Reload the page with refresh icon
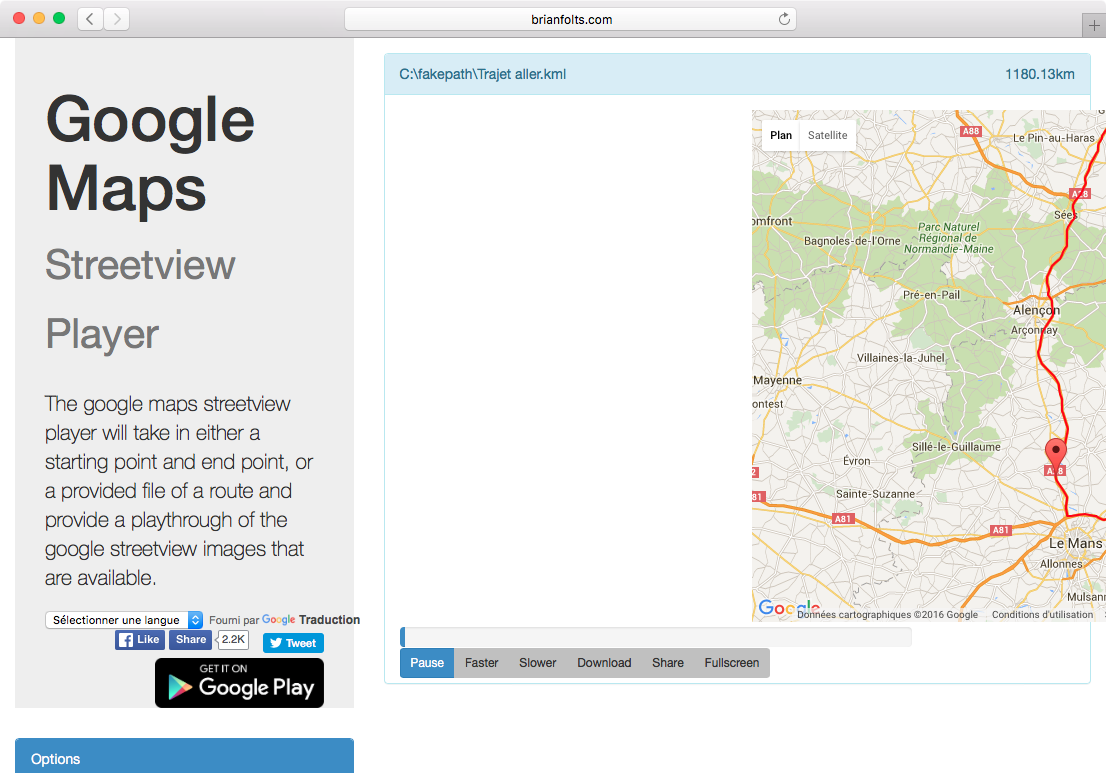The image size is (1106, 773). 784,19
